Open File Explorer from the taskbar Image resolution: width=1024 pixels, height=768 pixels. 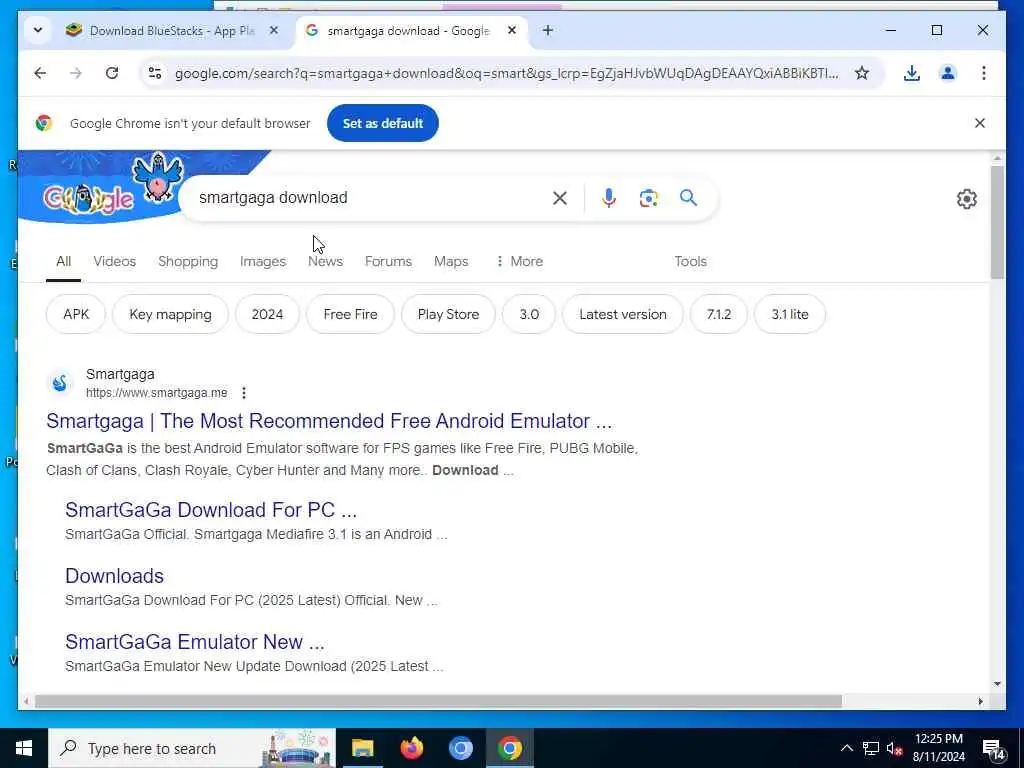coord(362,748)
